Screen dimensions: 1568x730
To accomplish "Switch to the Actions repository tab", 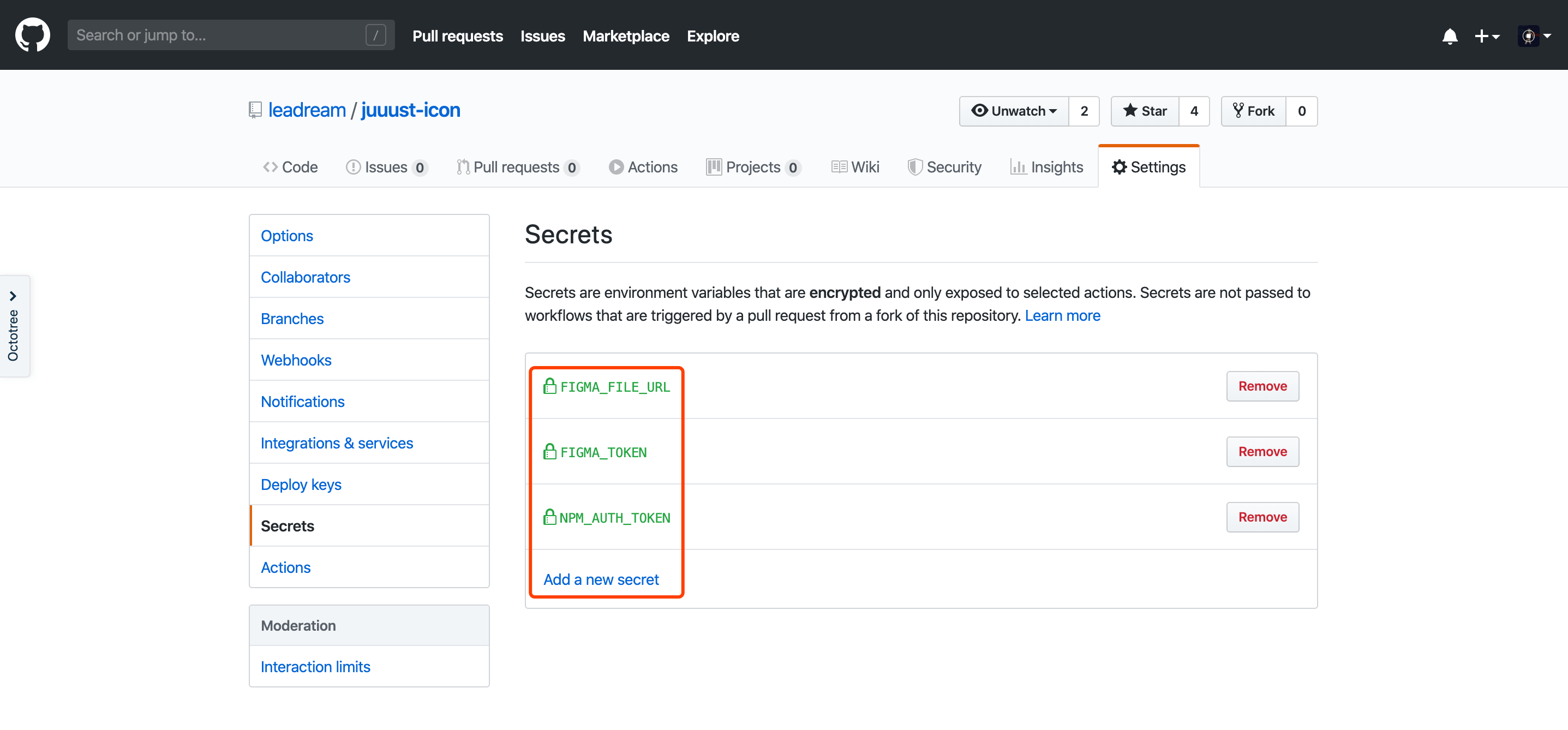I will click(x=643, y=167).
